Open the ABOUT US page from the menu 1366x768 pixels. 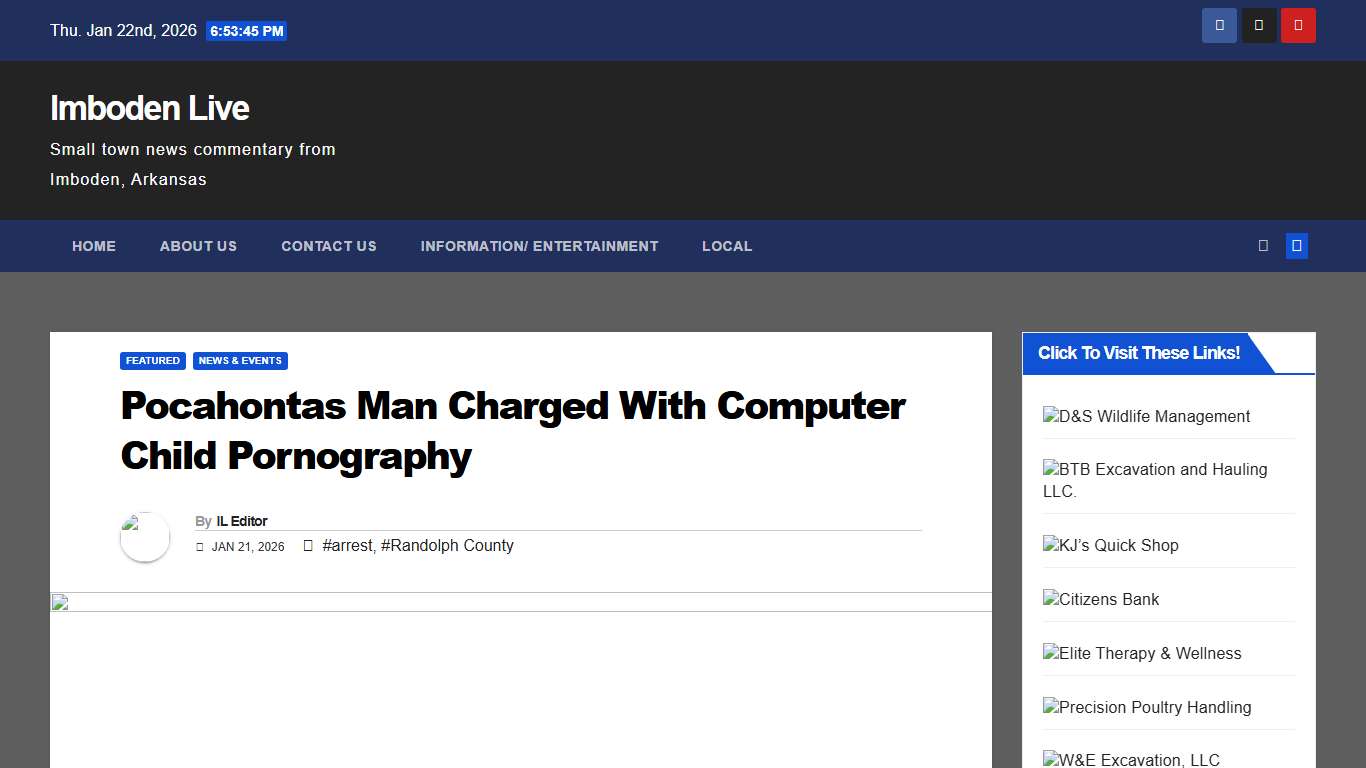pyautogui.click(x=198, y=246)
